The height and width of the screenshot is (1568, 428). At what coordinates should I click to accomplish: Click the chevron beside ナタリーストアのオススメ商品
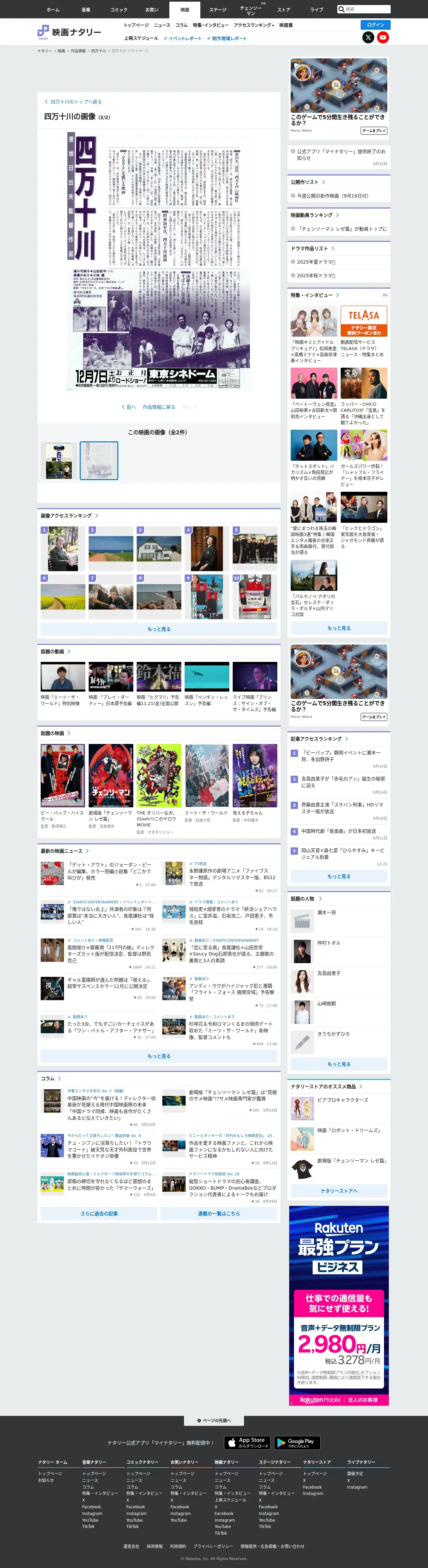click(x=361, y=1087)
